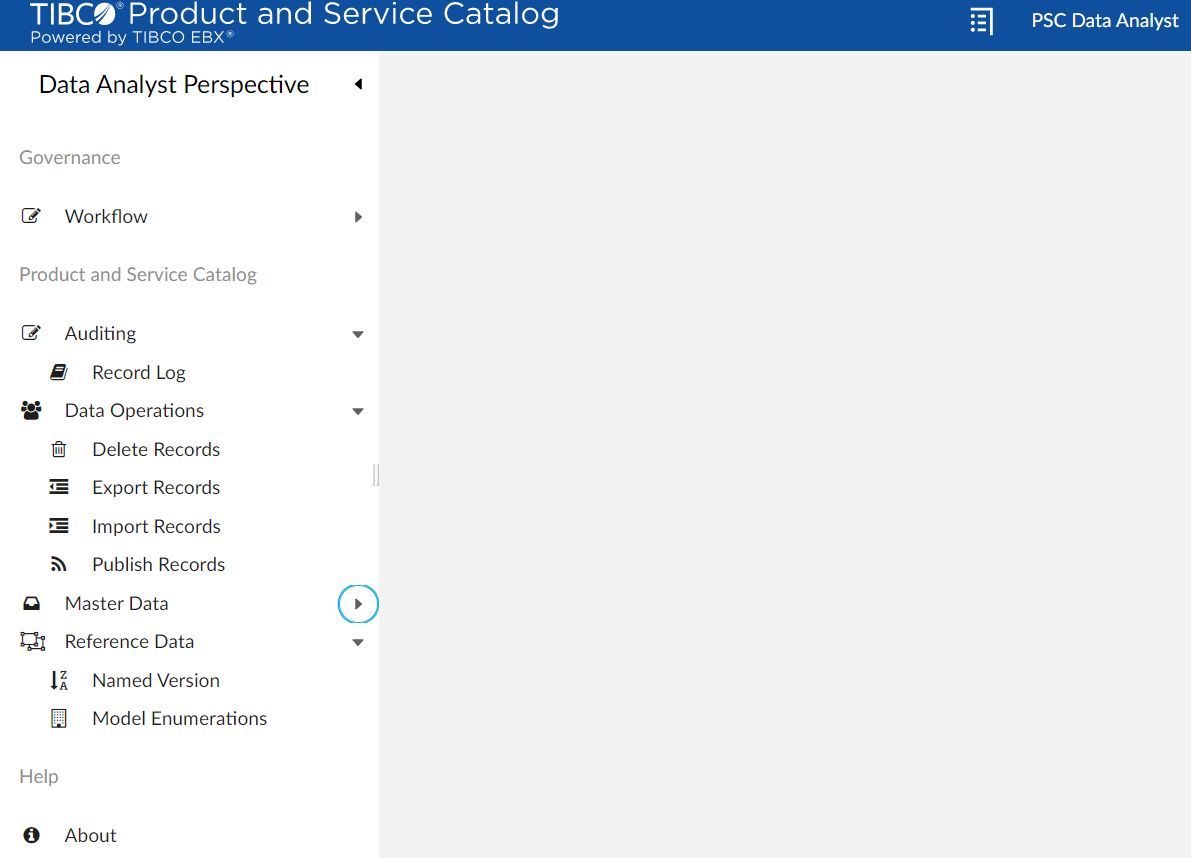
Task: Click the trash icon beside Delete Records
Action: tap(59, 450)
